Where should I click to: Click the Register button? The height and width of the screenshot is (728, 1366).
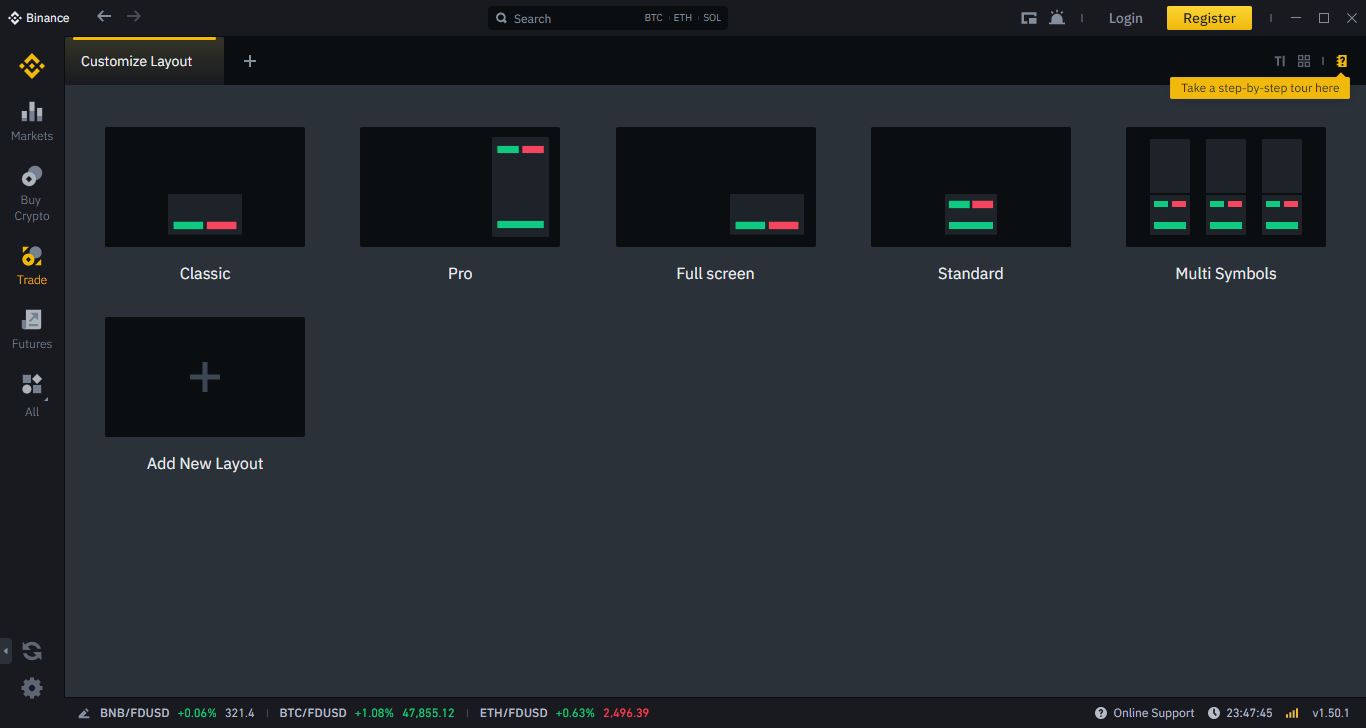1209,18
